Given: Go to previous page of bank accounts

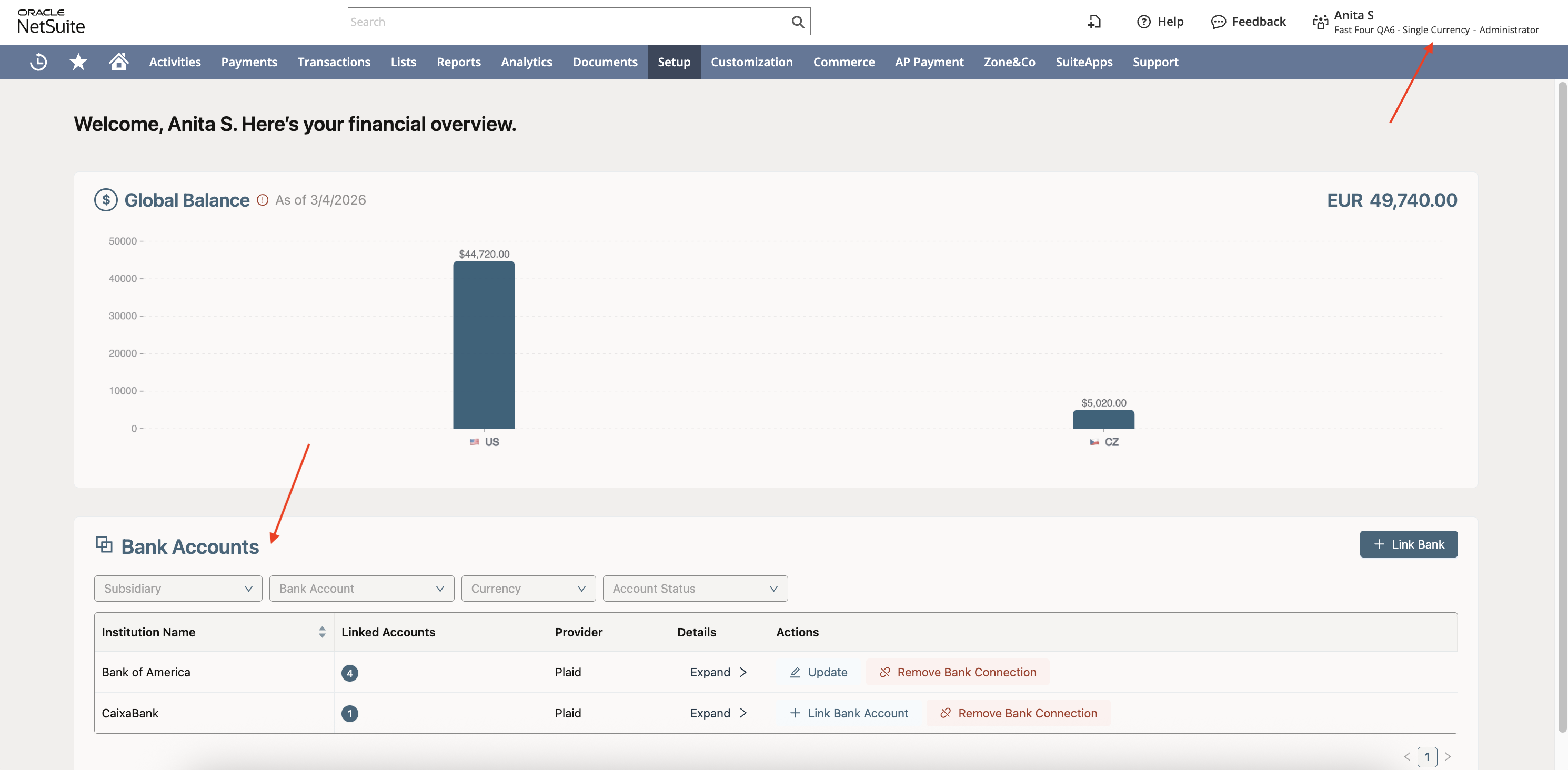Looking at the screenshot, I should click(x=1406, y=757).
